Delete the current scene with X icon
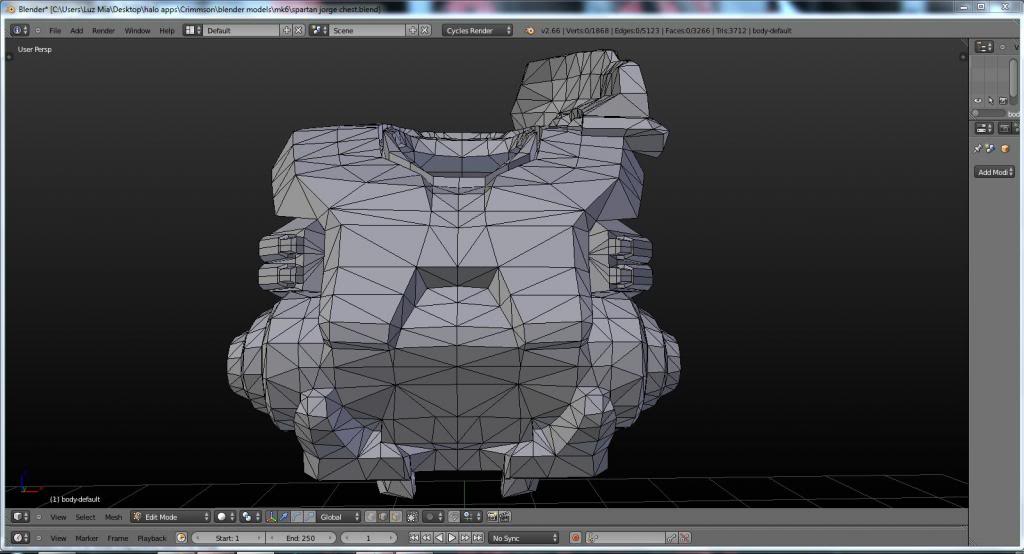 click(425, 30)
